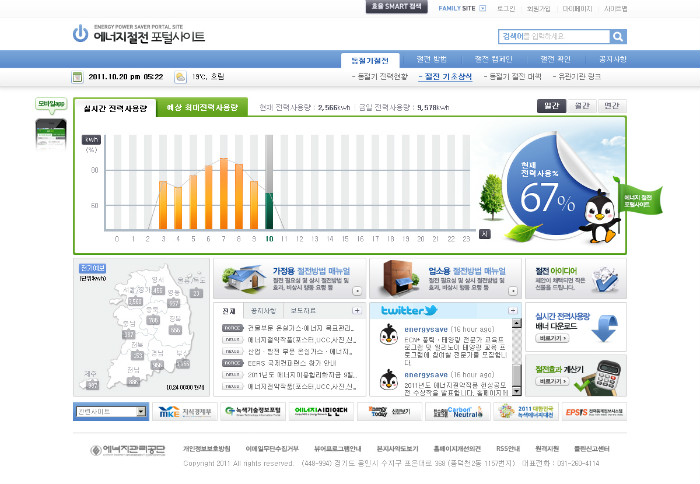The height and width of the screenshot is (484, 700).
Task: Select the daily view toggle button
Action: click(551, 106)
